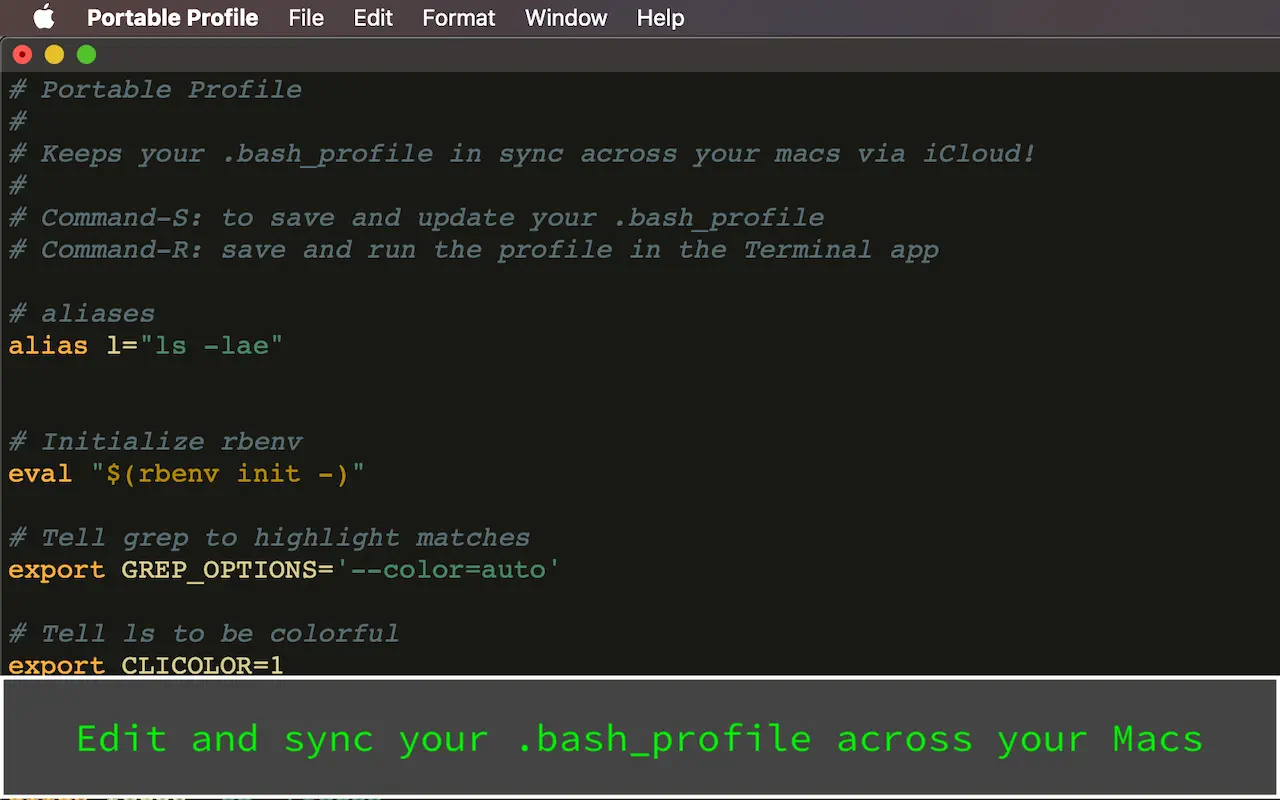Place cursor in the alias l line

tap(145, 345)
